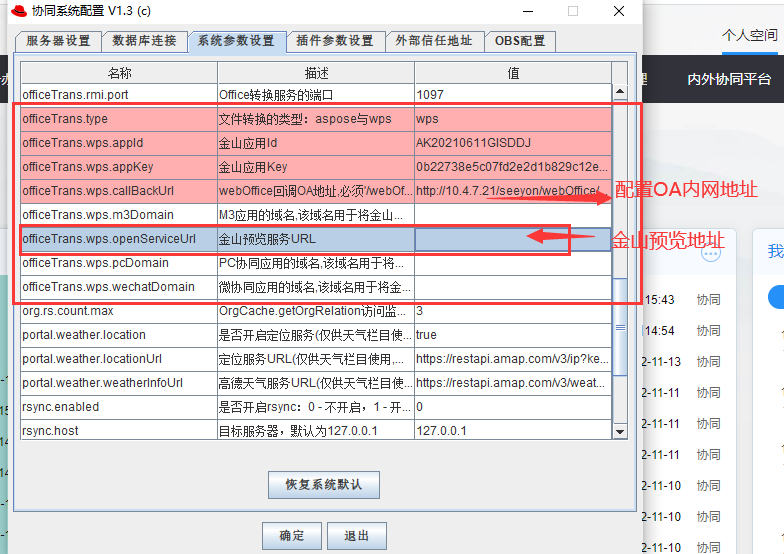
Task: Select the org.rs.count.max name cell
Action: [119, 311]
